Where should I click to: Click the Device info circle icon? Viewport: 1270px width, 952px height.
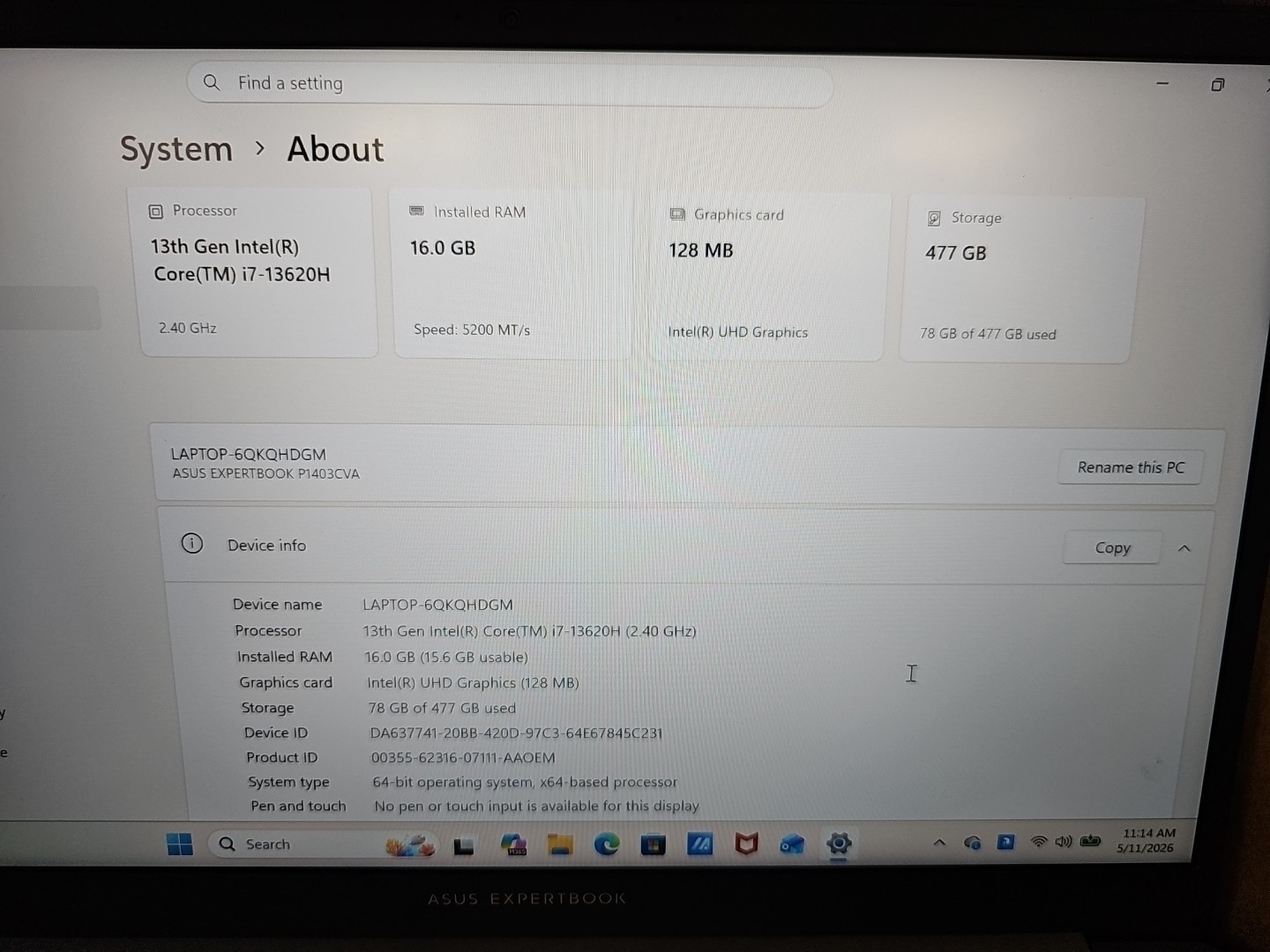(192, 544)
